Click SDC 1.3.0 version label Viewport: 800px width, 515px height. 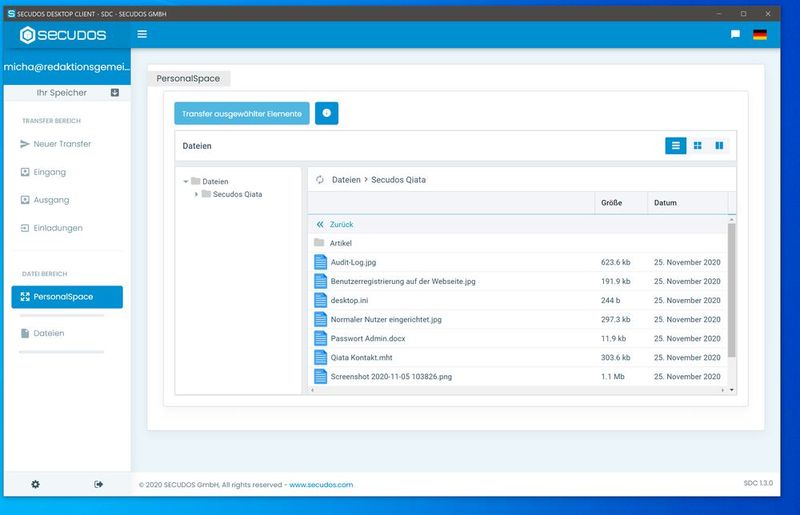tap(758, 483)
